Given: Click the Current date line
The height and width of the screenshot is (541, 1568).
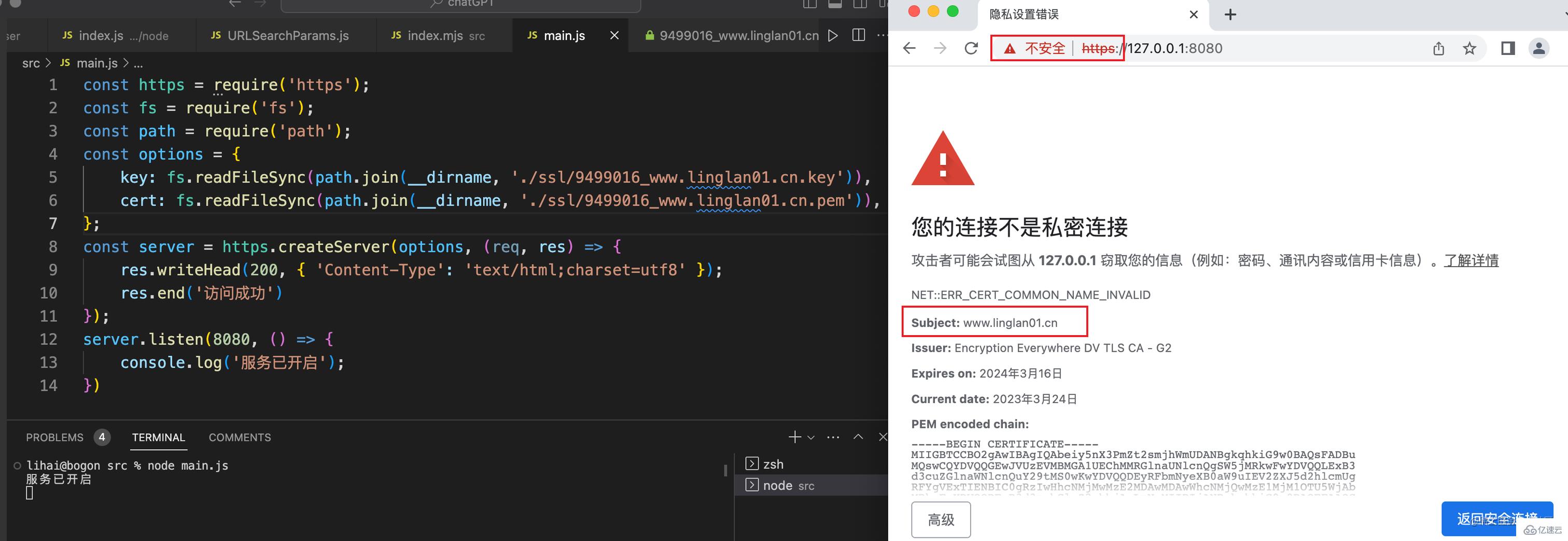Looking at the screenshot, I should tap(994, 399).
